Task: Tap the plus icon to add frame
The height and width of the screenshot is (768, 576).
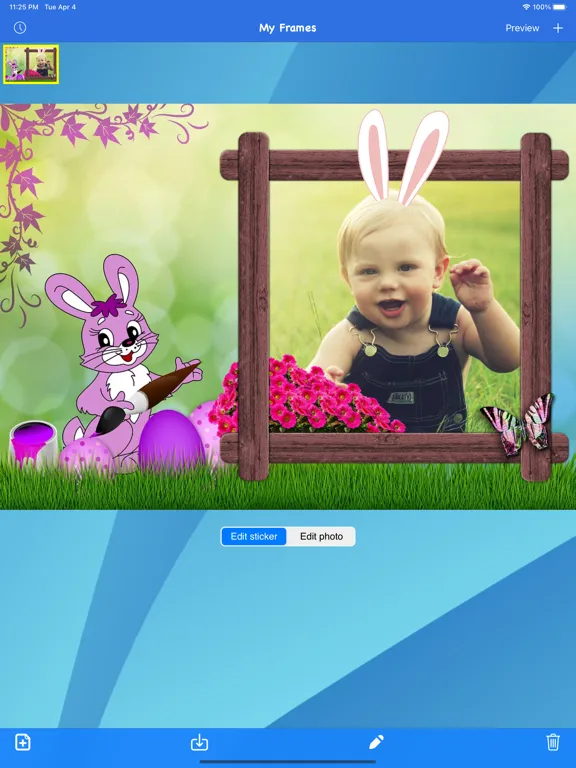Action: coord(558,28)
